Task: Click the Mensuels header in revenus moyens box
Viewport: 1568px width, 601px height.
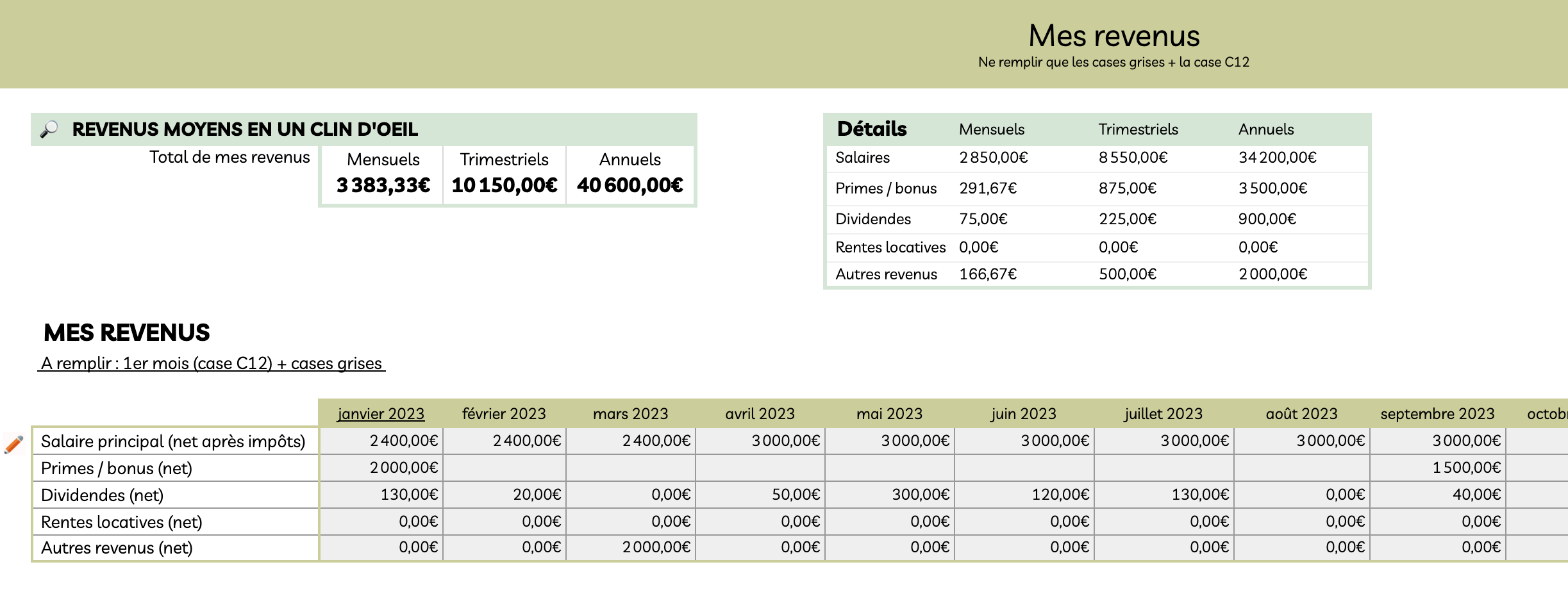Action: point(383,160)
